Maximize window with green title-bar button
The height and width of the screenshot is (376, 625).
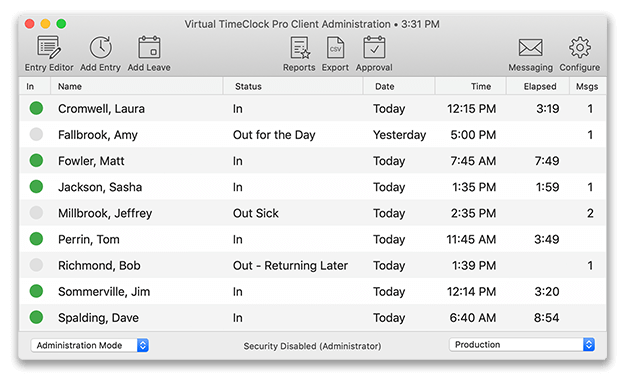(x=61, y=24)
